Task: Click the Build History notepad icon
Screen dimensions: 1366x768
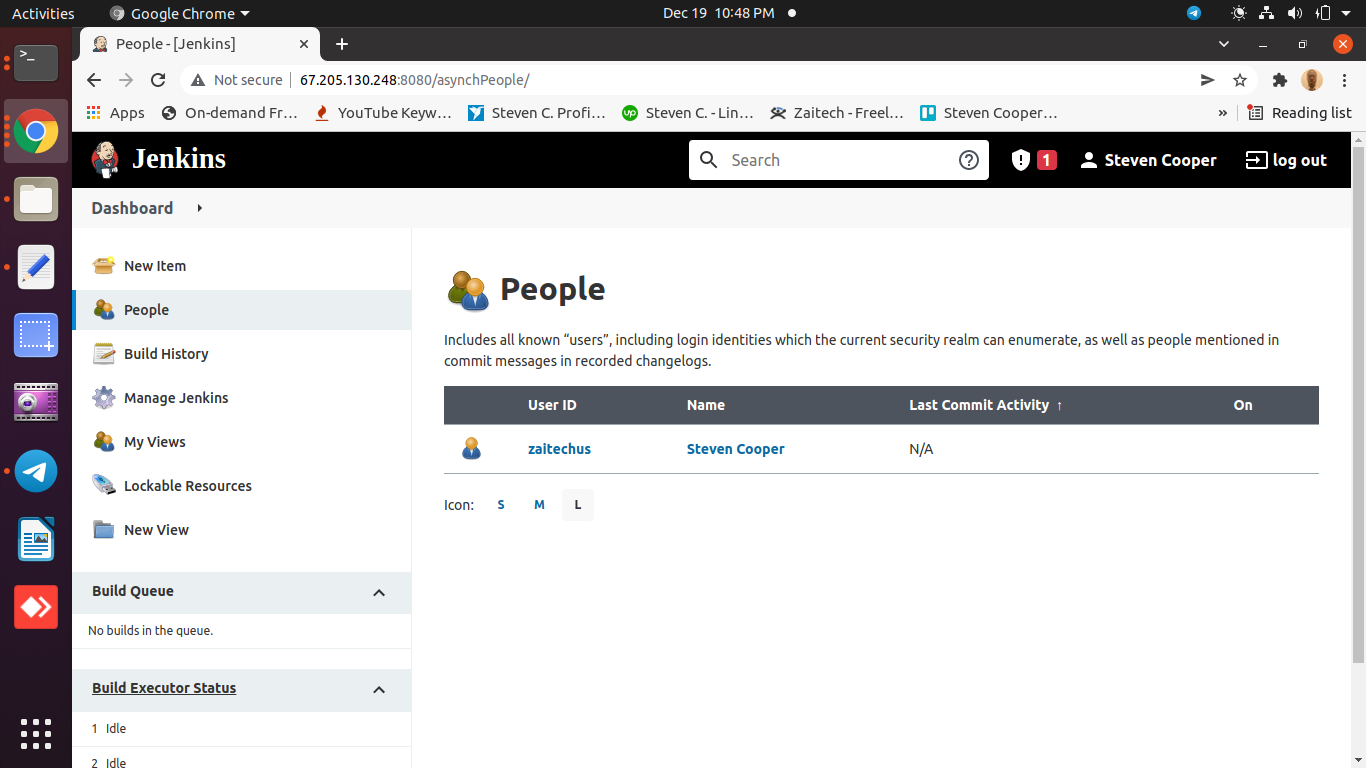Action: [104, 354]
